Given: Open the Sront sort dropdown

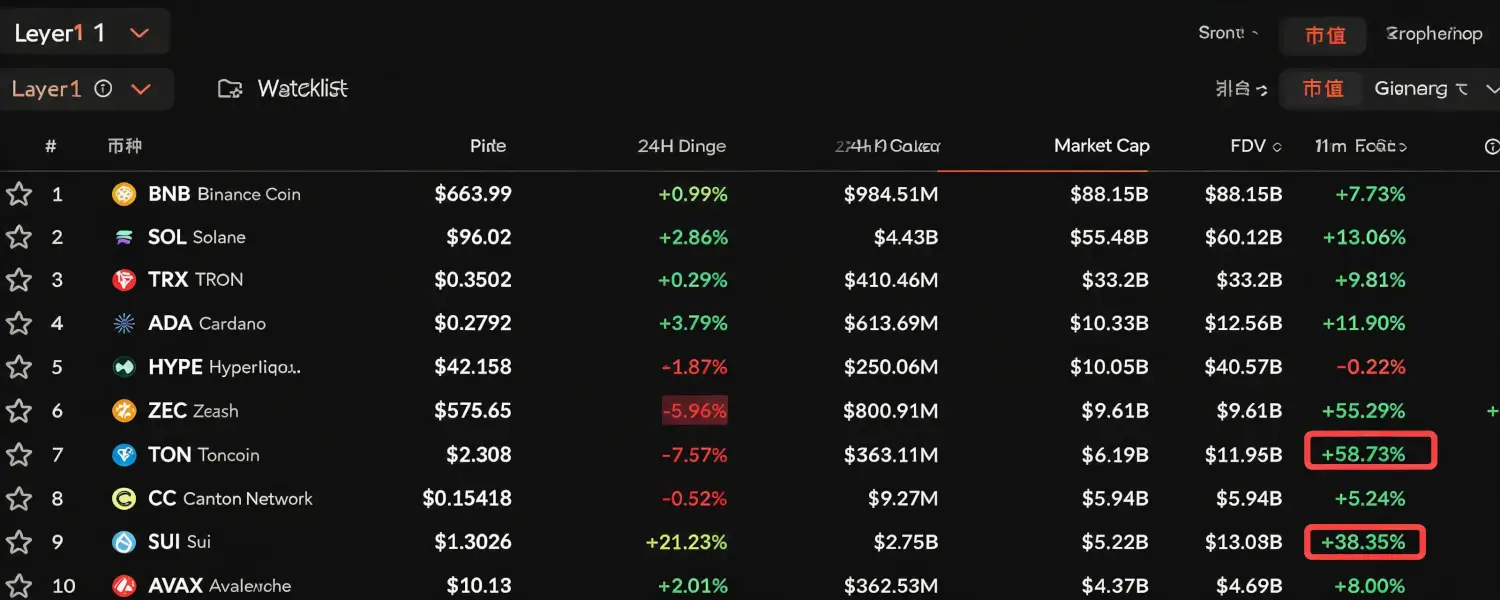Looking at the screenshot, I should click(1229, 33).
